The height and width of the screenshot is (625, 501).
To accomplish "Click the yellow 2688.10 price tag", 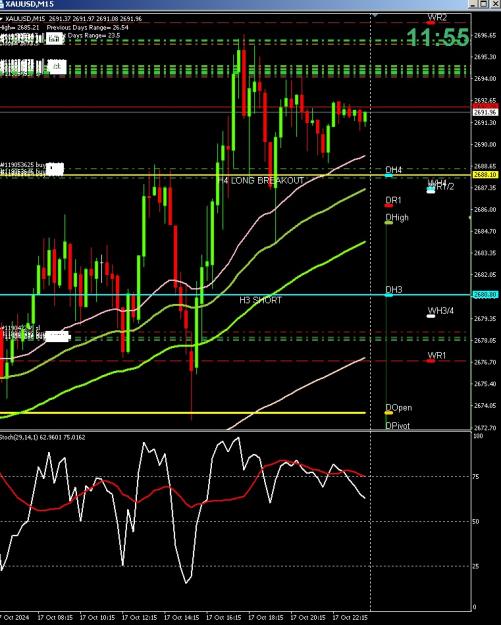I will (485, 175).
